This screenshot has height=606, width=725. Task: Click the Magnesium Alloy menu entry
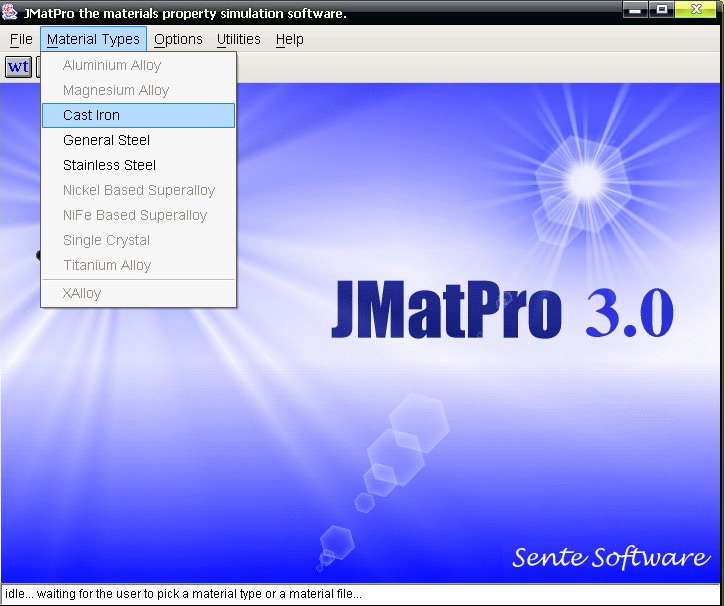point(138,90)
